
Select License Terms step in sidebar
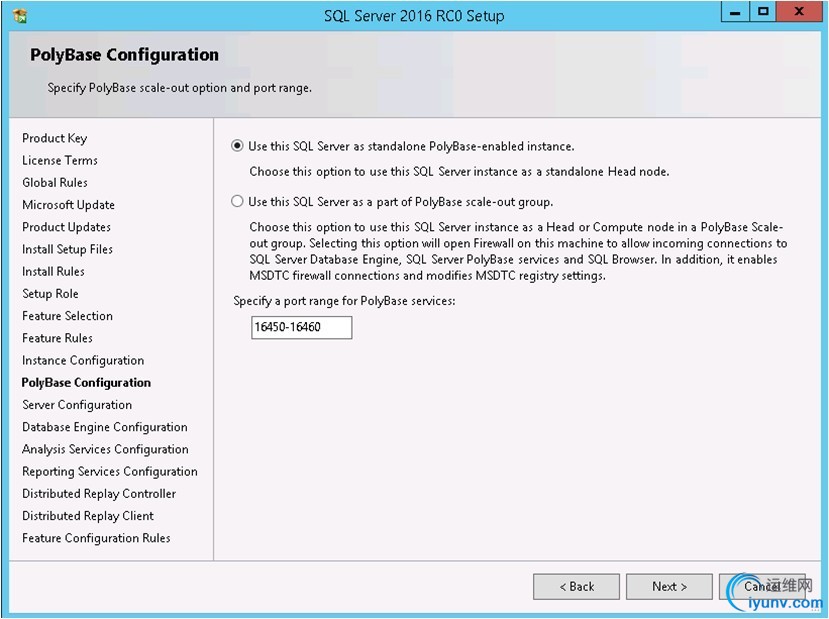coord(60,160)
